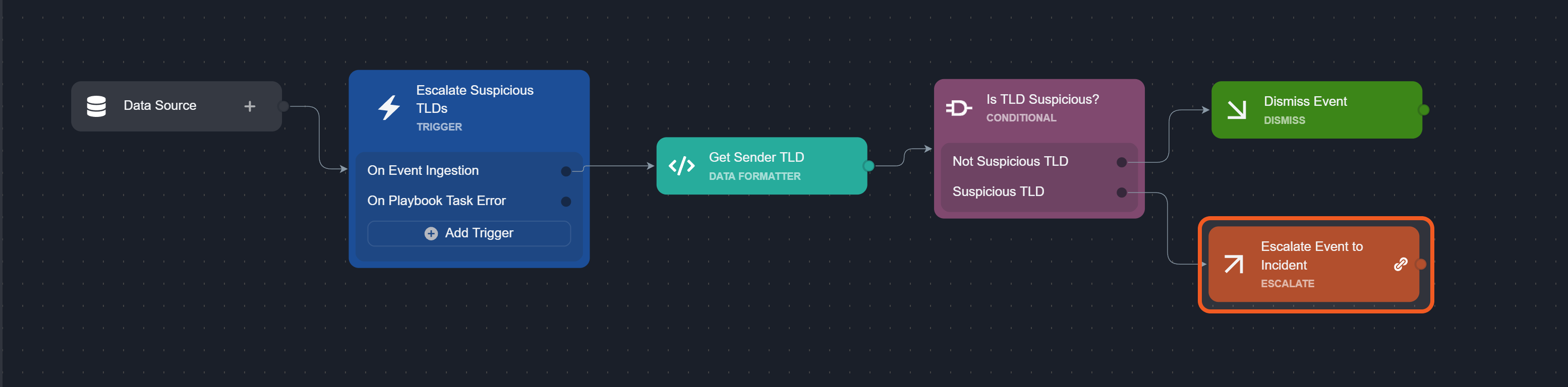The height and width of the screenshot is (387, 1568).
Task: Click the Dismiss Event arrow icon
Action: tap(1236, 109)
